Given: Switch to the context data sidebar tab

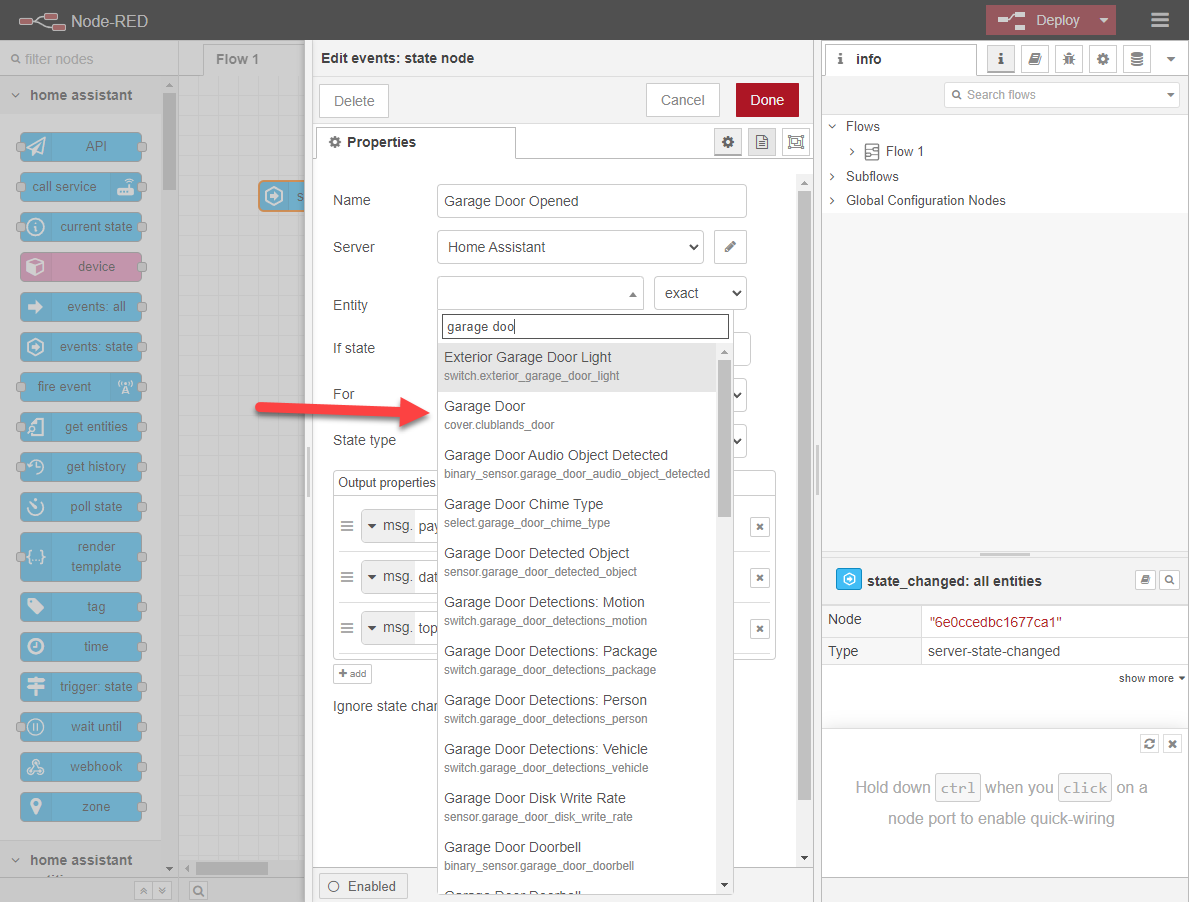Looking at the screenshot, I should click(x=1136, y=59).
